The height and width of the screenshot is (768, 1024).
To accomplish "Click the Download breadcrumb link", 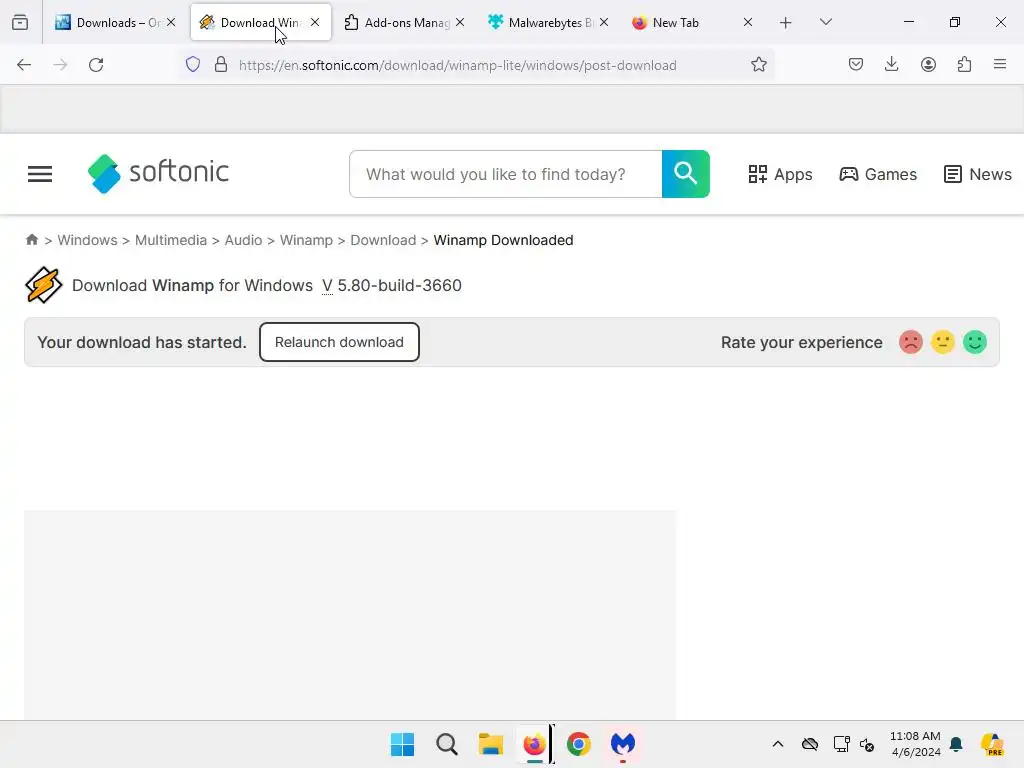I will click(383, 240).
